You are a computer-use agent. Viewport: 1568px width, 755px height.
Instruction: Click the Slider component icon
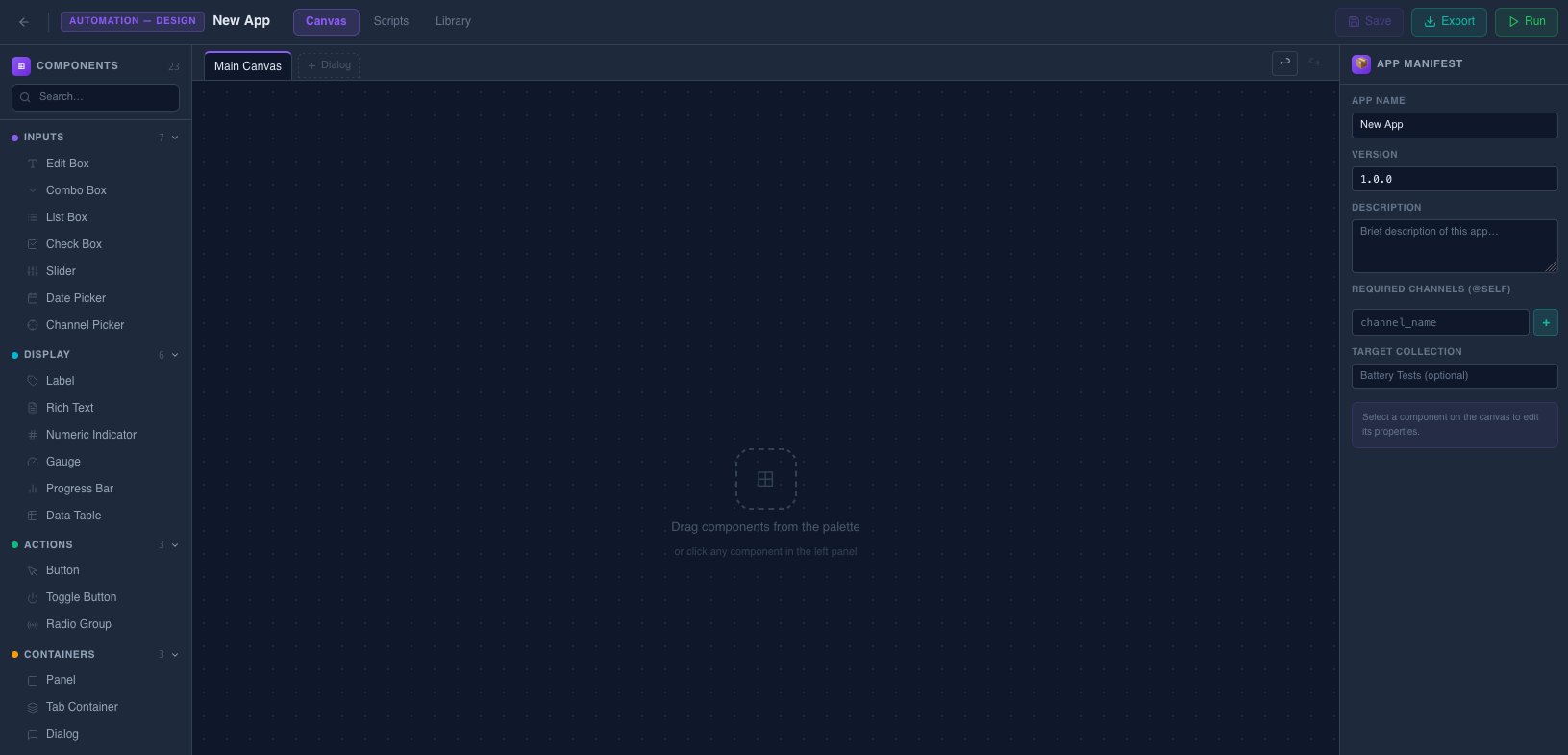pyautogui.click(x=33, y=271)
